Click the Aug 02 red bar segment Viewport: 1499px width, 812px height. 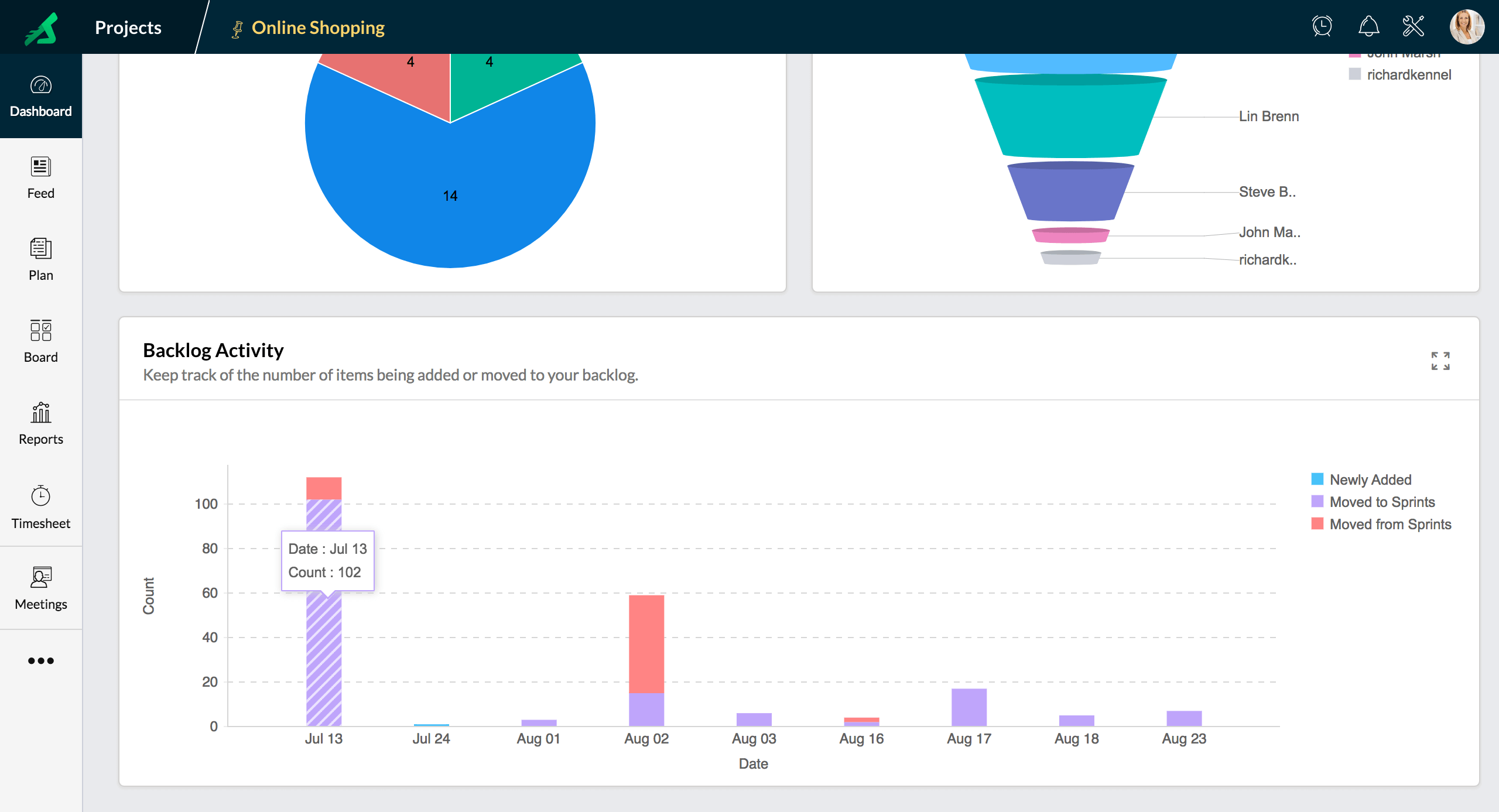(646, 644)
